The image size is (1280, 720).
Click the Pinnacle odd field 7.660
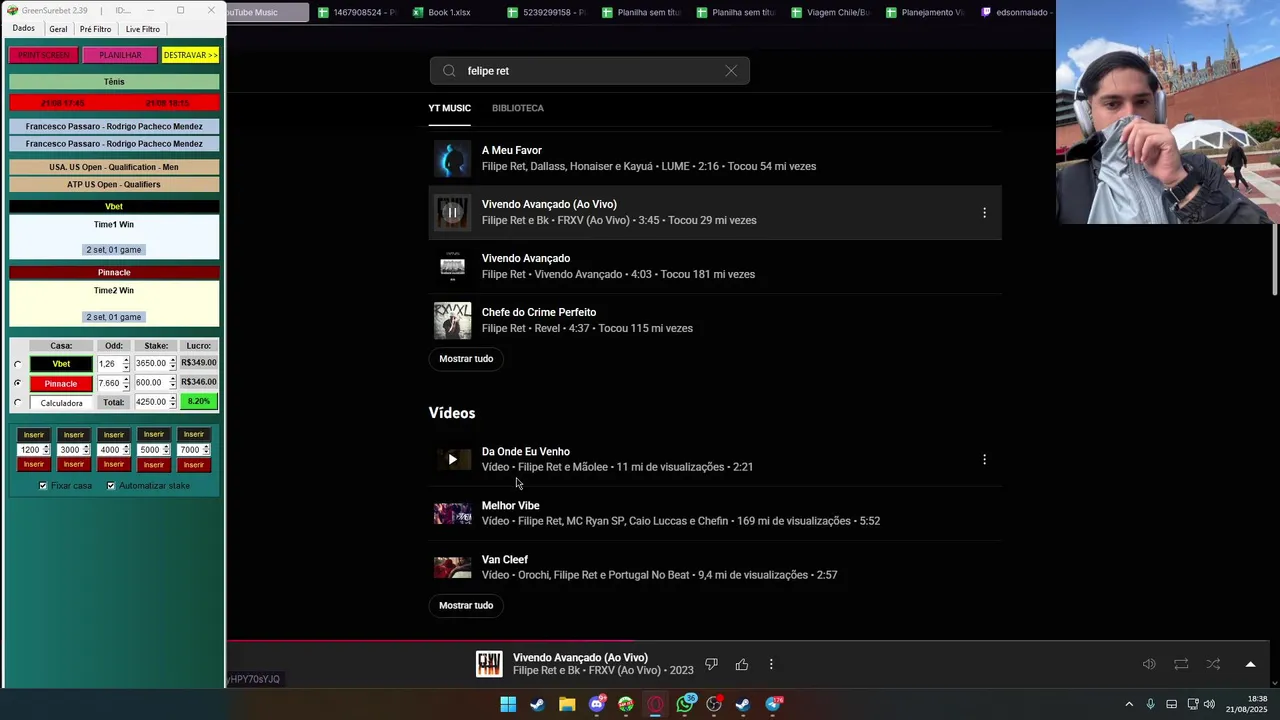tap(109, 383)
